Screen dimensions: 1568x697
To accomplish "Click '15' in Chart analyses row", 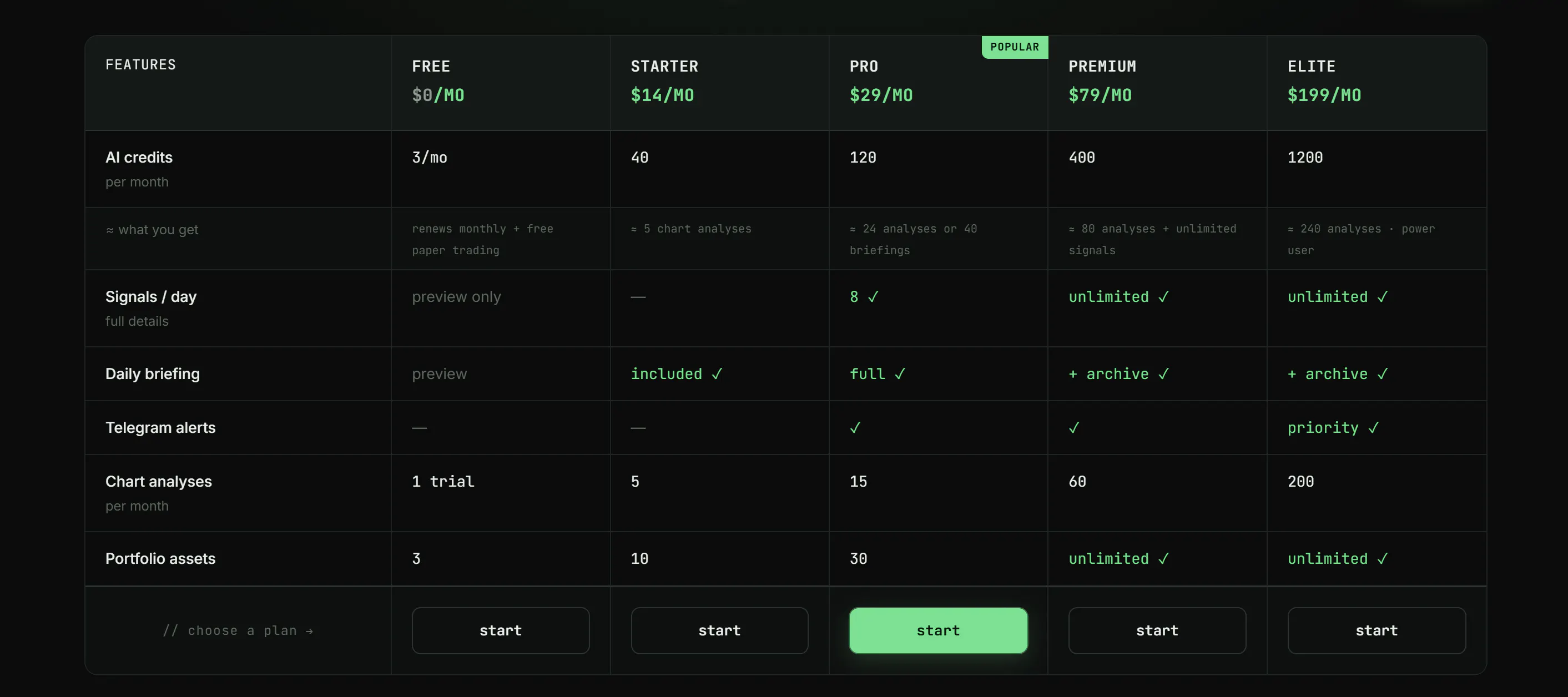I will click(x=858, y=482).
